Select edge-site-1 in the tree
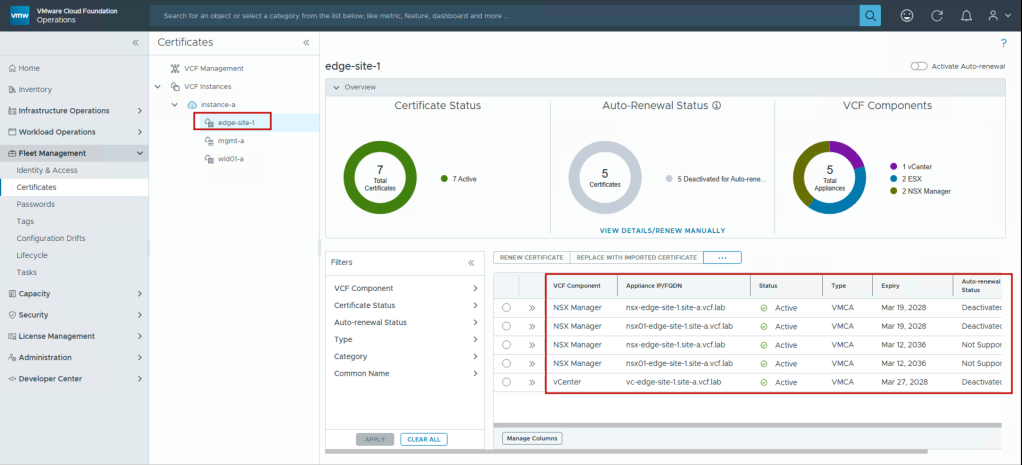This screenshot has height=465, width=1022. 235,123
